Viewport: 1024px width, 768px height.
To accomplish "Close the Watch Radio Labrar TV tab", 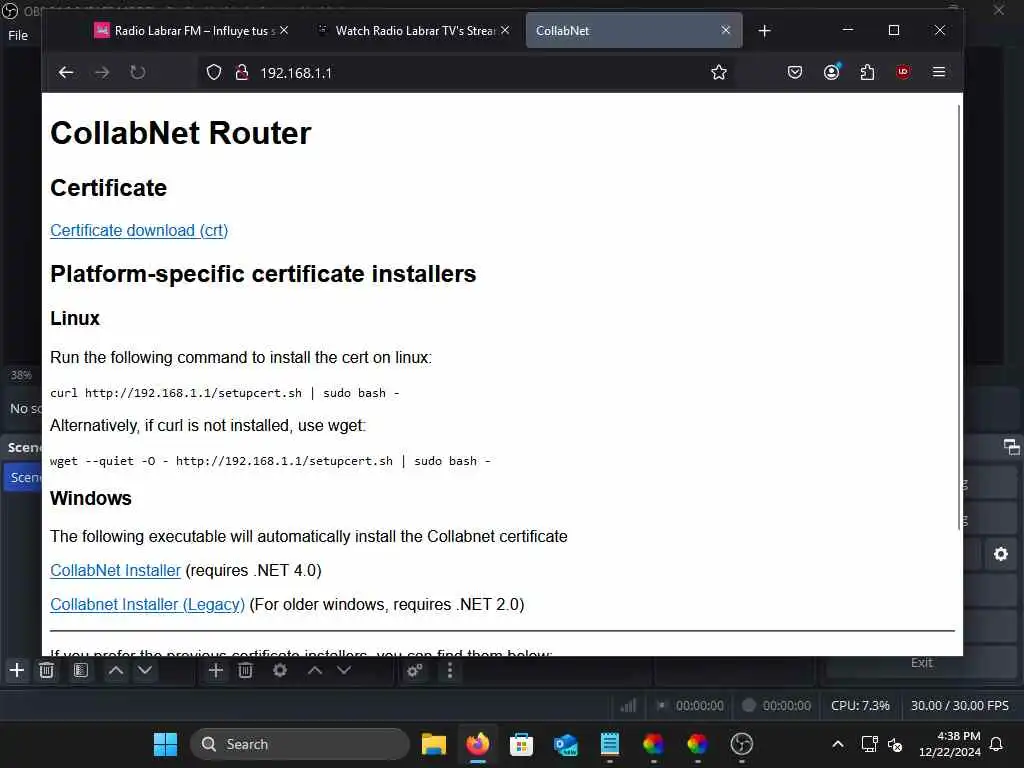I will [505, 30].
